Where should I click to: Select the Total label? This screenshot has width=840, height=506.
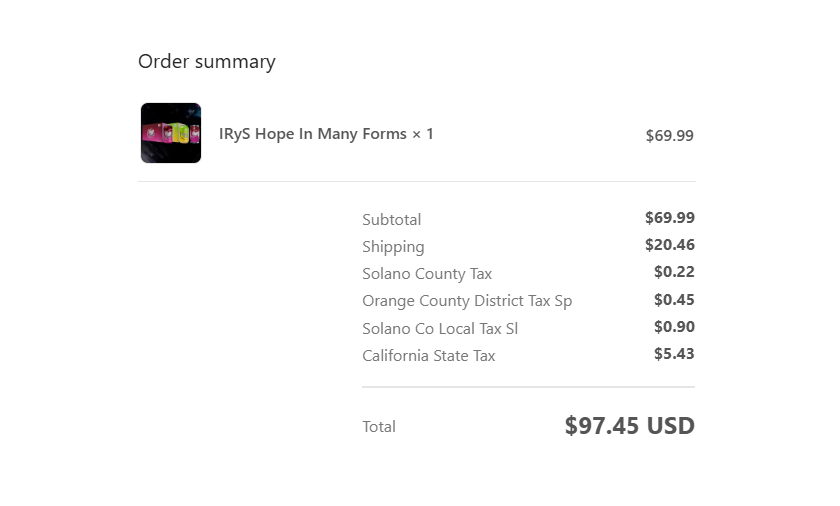tap(379, 427)
